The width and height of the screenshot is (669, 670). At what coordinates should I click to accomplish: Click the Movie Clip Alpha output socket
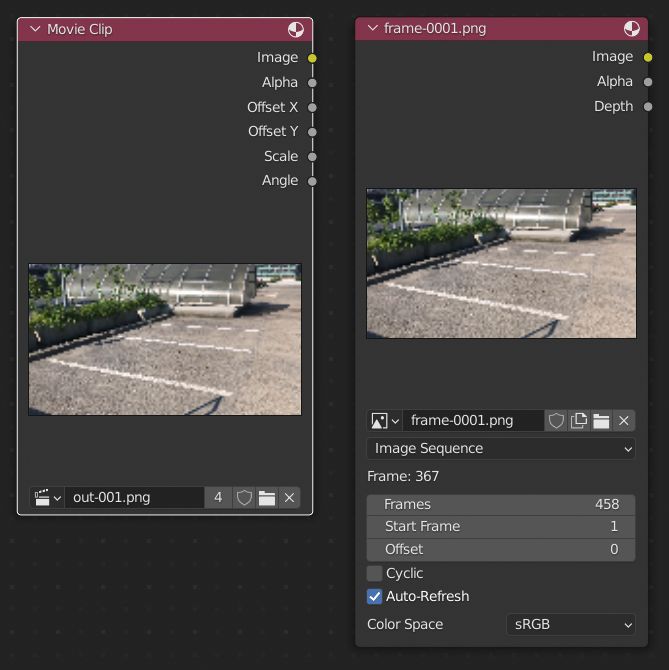tap(312, 82)
